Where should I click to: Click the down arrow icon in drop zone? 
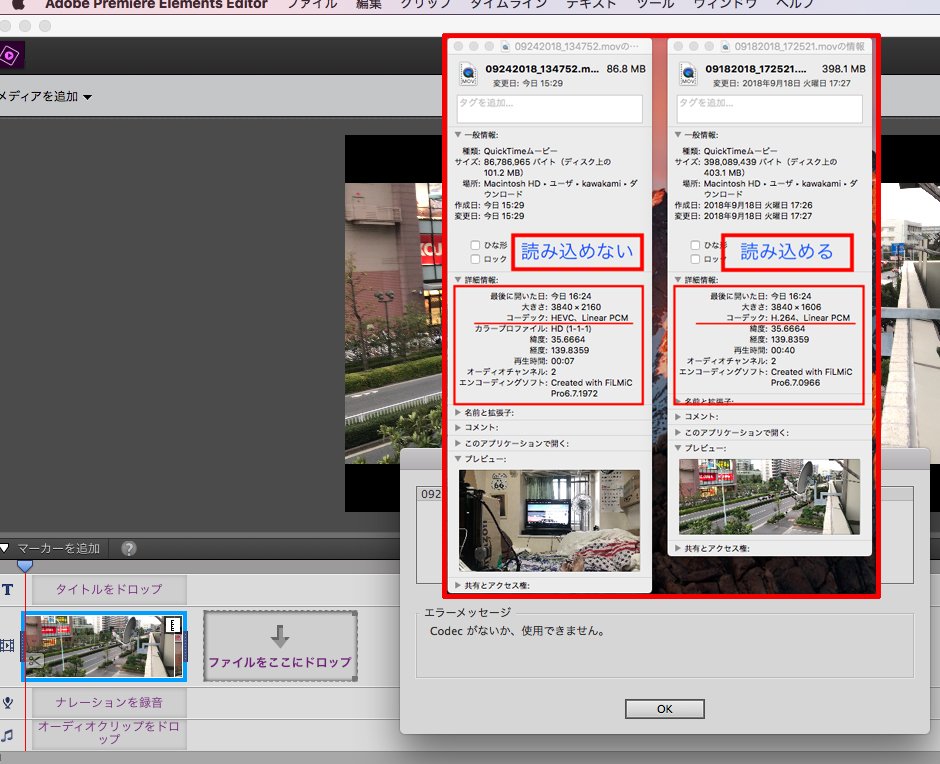(280, 636)
